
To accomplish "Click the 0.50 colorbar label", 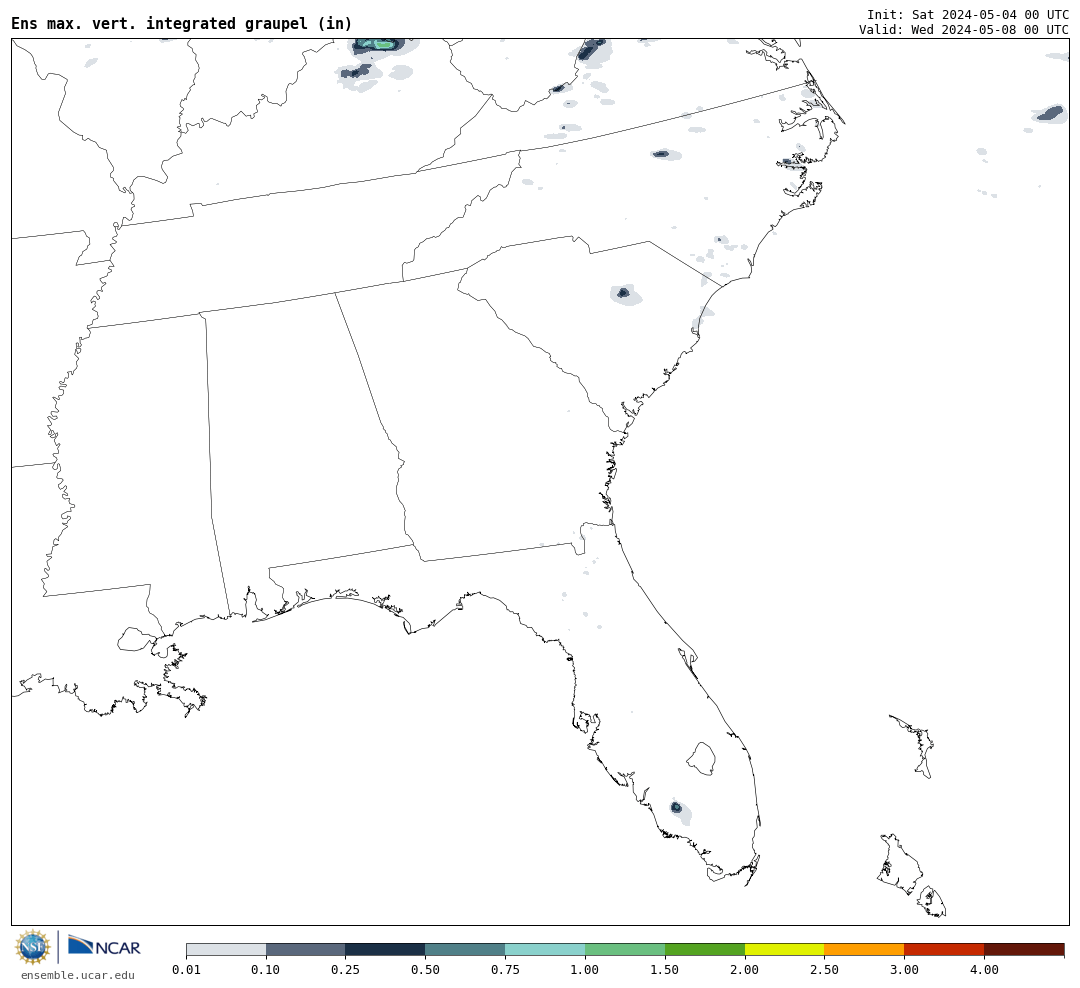I will pos(426,969).
